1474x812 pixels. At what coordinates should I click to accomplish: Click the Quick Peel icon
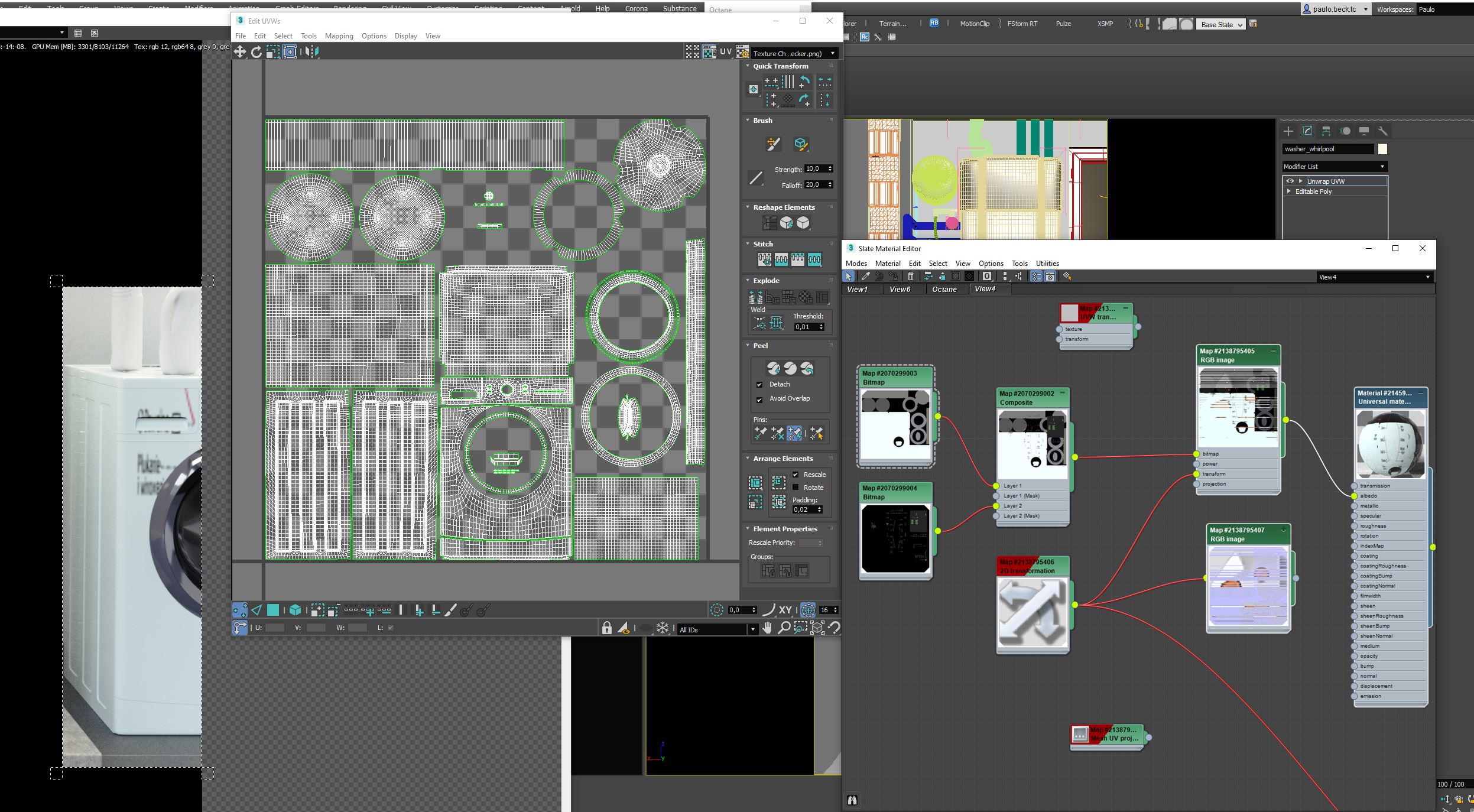point(773,368)
